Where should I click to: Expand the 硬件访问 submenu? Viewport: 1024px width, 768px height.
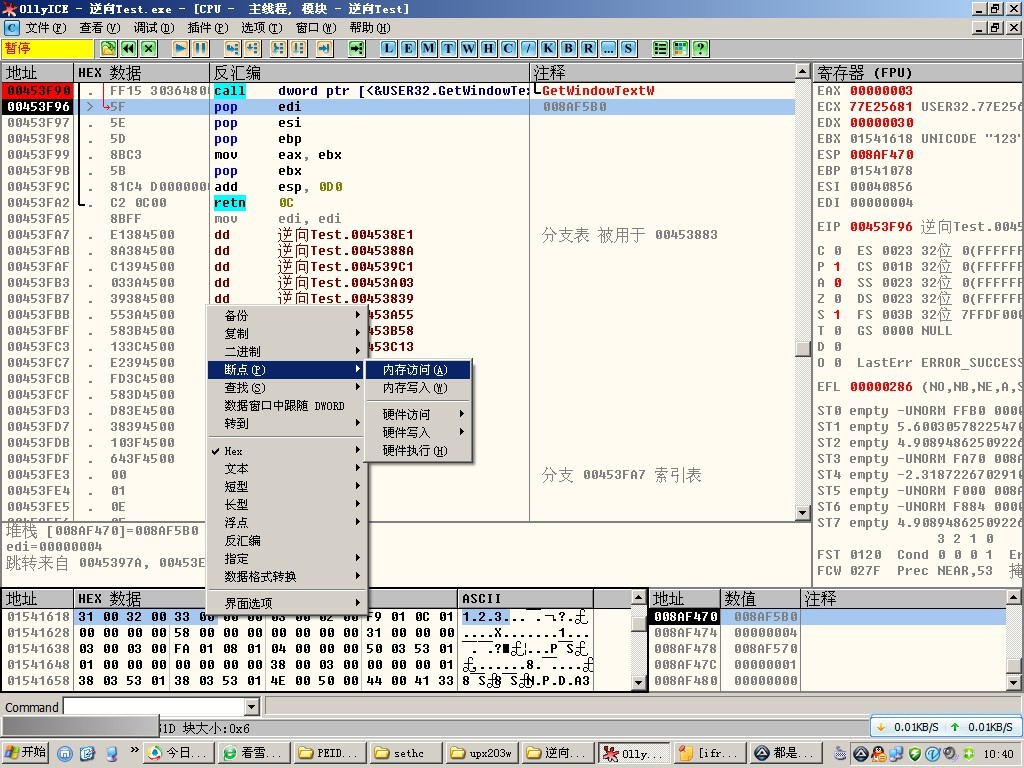tap(417, 415)
